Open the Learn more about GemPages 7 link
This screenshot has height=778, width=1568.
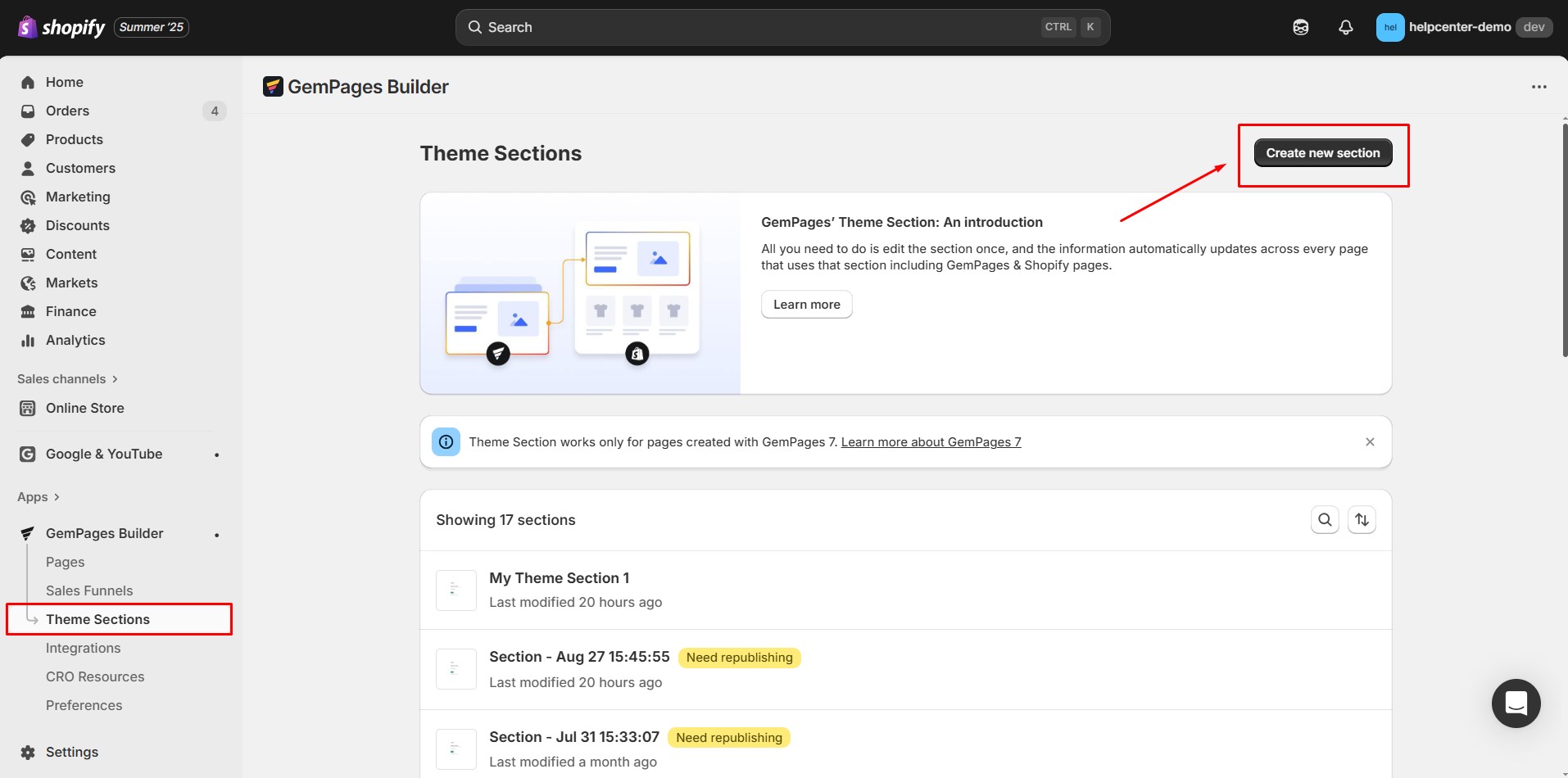(x=930, y=441)
